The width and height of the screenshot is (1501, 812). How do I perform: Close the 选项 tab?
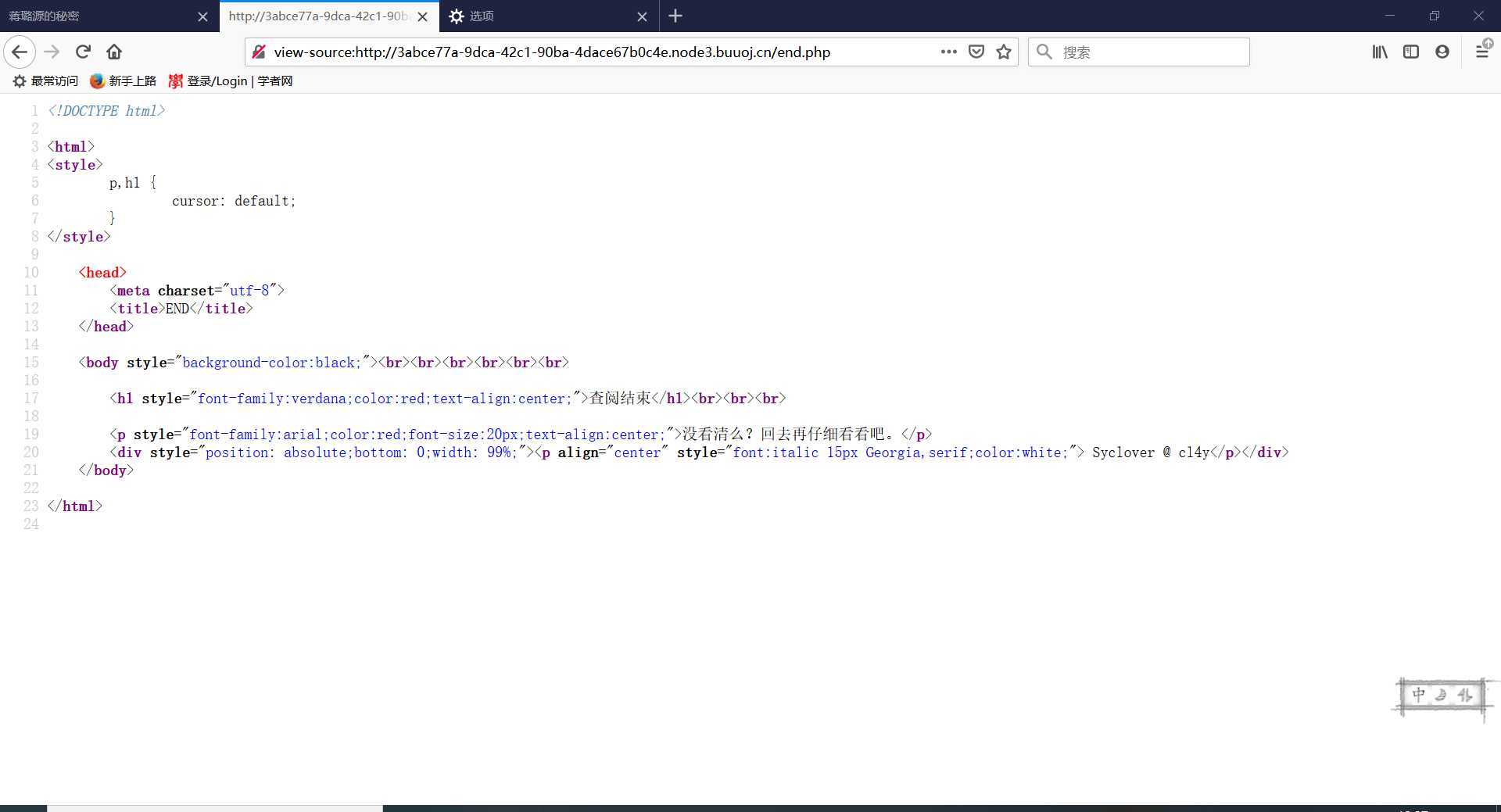point(642,16)
